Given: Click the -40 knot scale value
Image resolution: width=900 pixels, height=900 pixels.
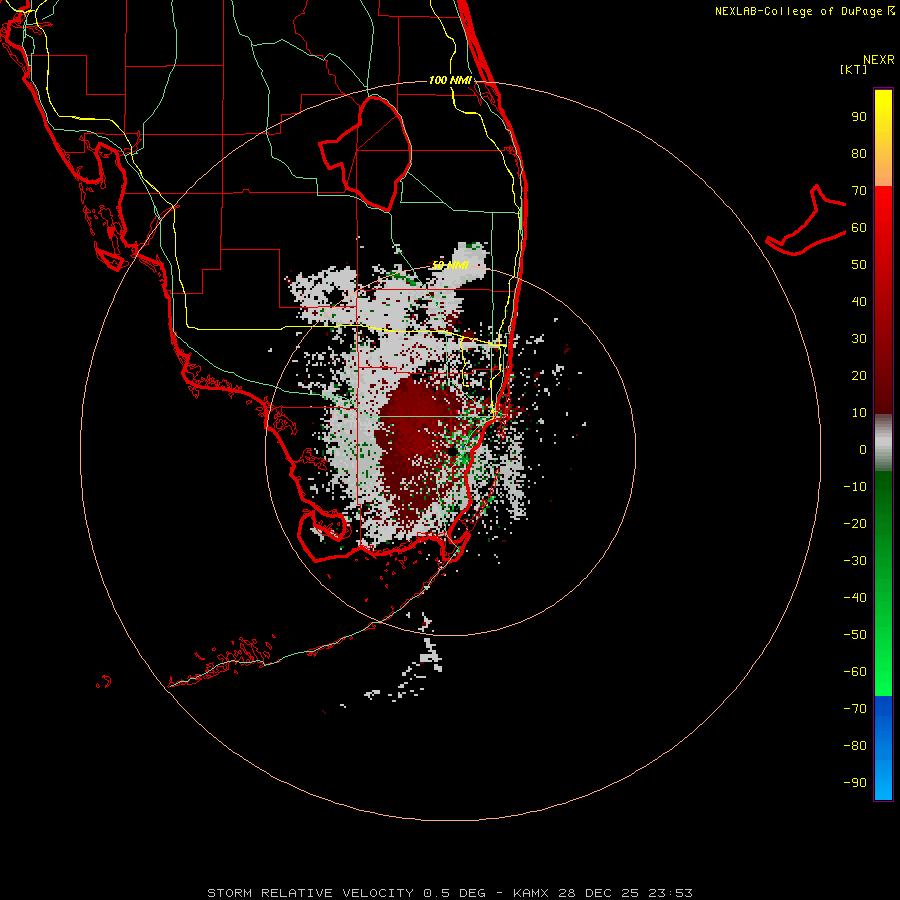Looking at the screenshot, I should click(x=855, y=598).
